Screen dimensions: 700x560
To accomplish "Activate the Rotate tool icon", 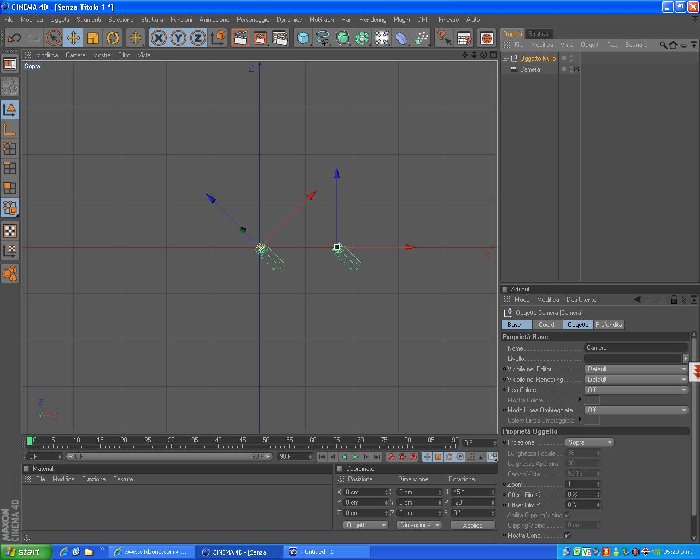I will 112,38.
